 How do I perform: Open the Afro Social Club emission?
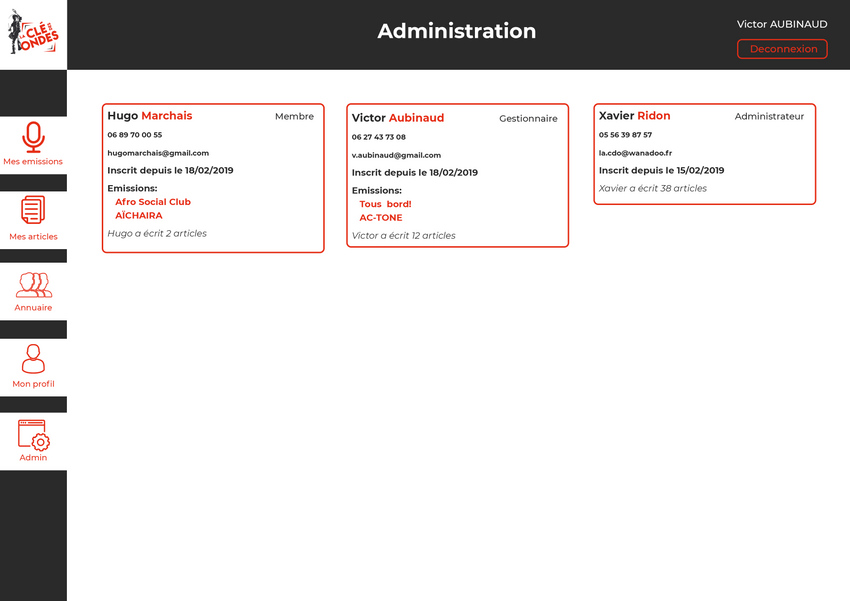pos(153,202)
